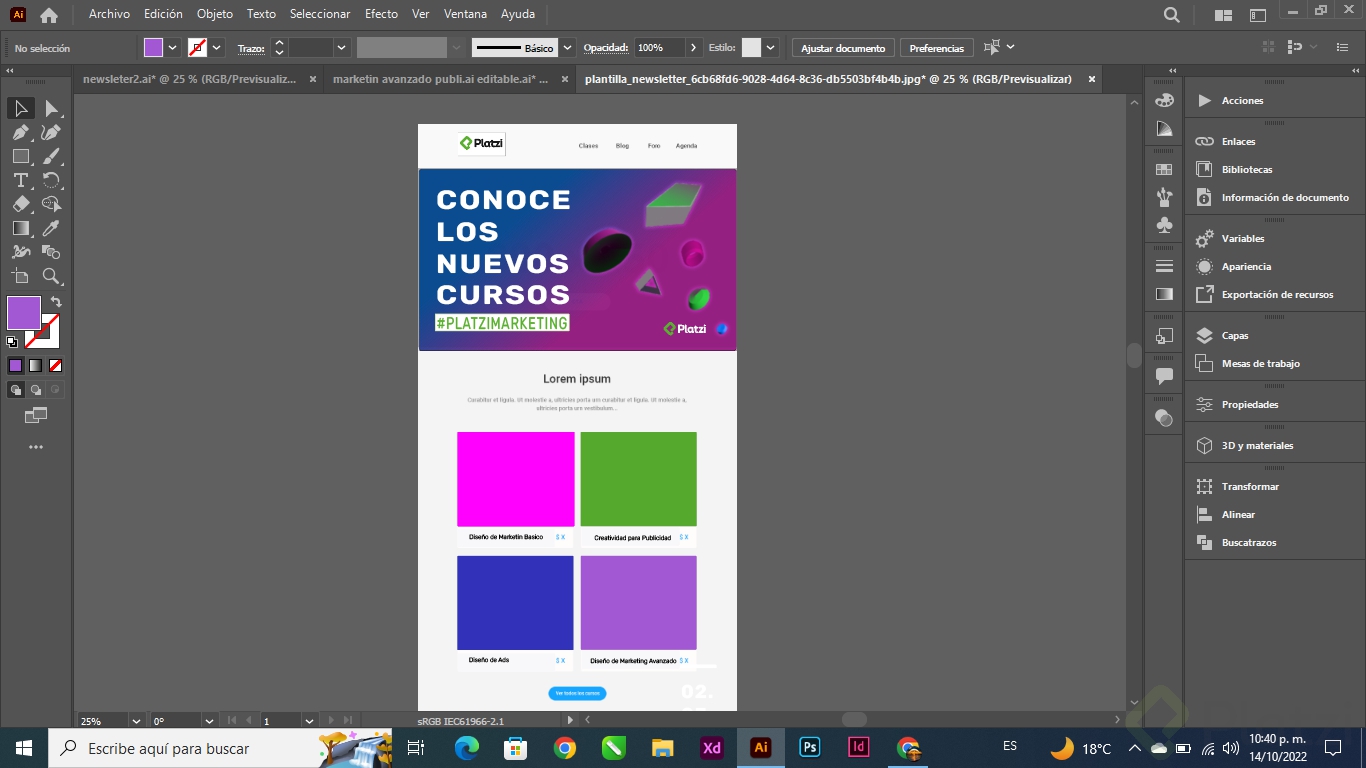
Task: Select the Eraser tool
Action: 20,204
